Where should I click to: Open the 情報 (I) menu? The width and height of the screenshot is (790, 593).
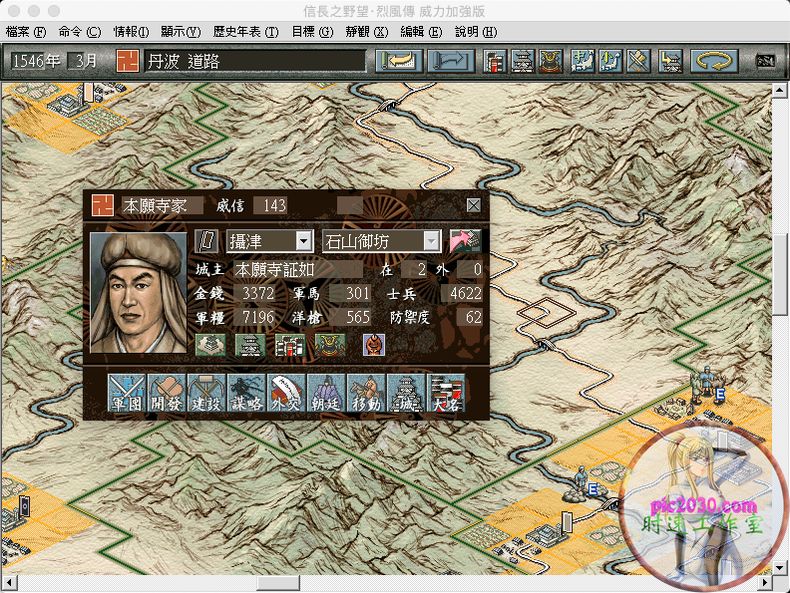click(131, 32)
